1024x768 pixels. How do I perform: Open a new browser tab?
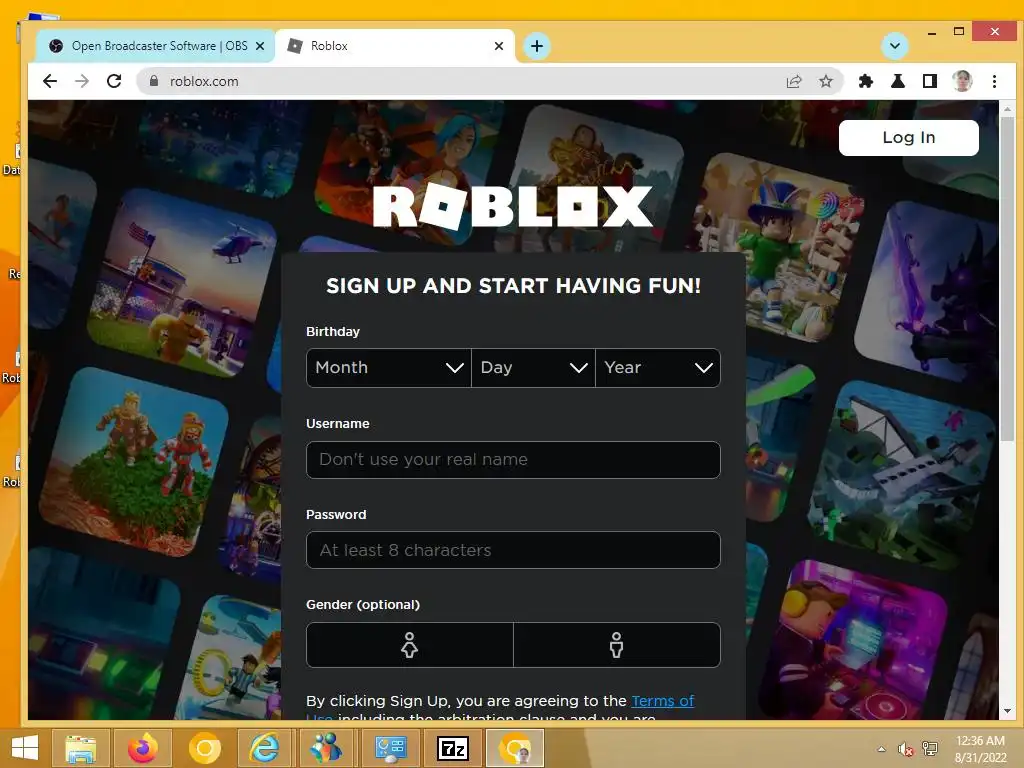pos(537,46)
